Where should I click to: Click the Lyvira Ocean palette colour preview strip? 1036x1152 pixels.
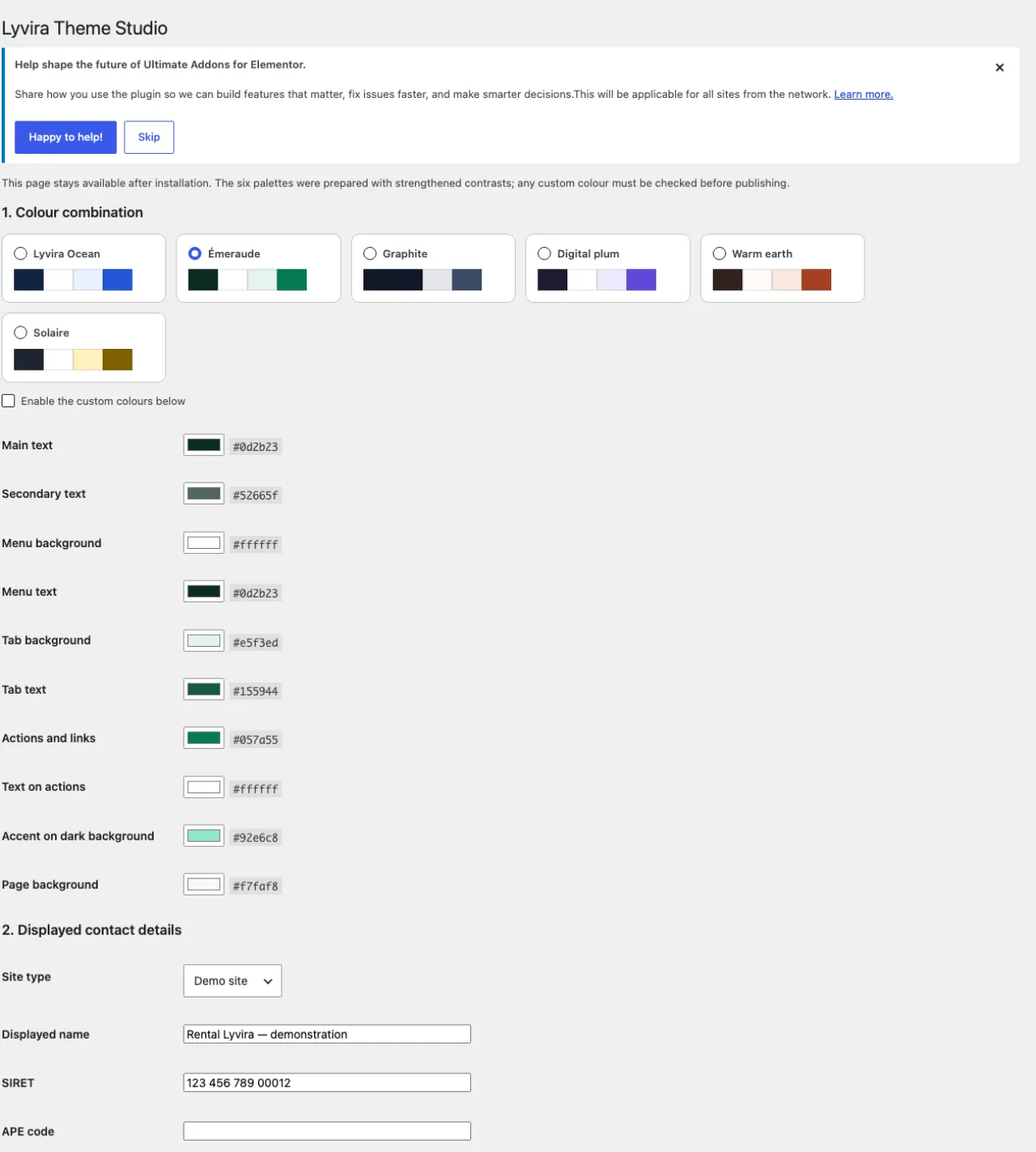[x=73, y=280]
